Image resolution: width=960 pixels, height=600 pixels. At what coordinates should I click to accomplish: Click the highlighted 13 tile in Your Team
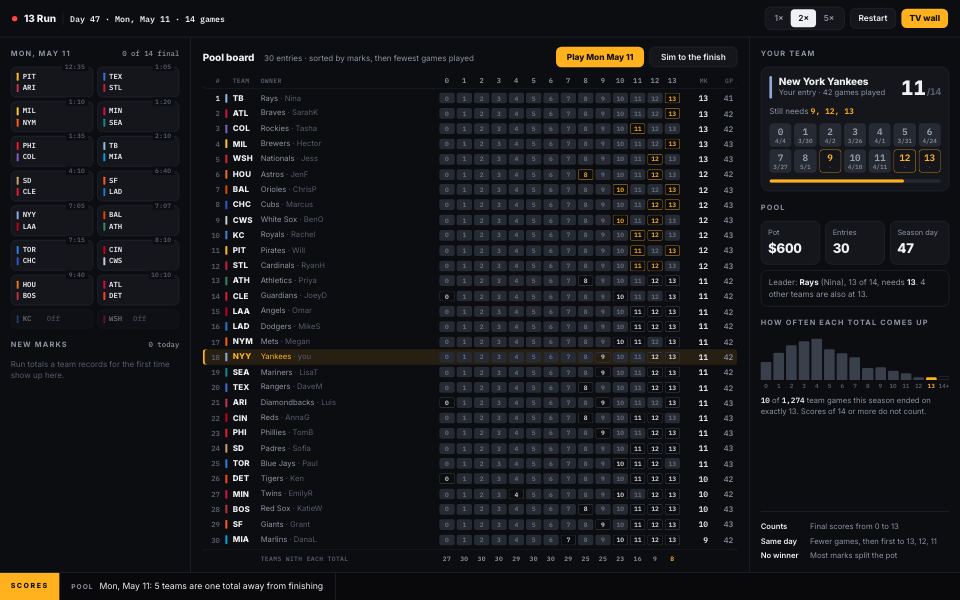pyautogui.click(x=929, y=161)
